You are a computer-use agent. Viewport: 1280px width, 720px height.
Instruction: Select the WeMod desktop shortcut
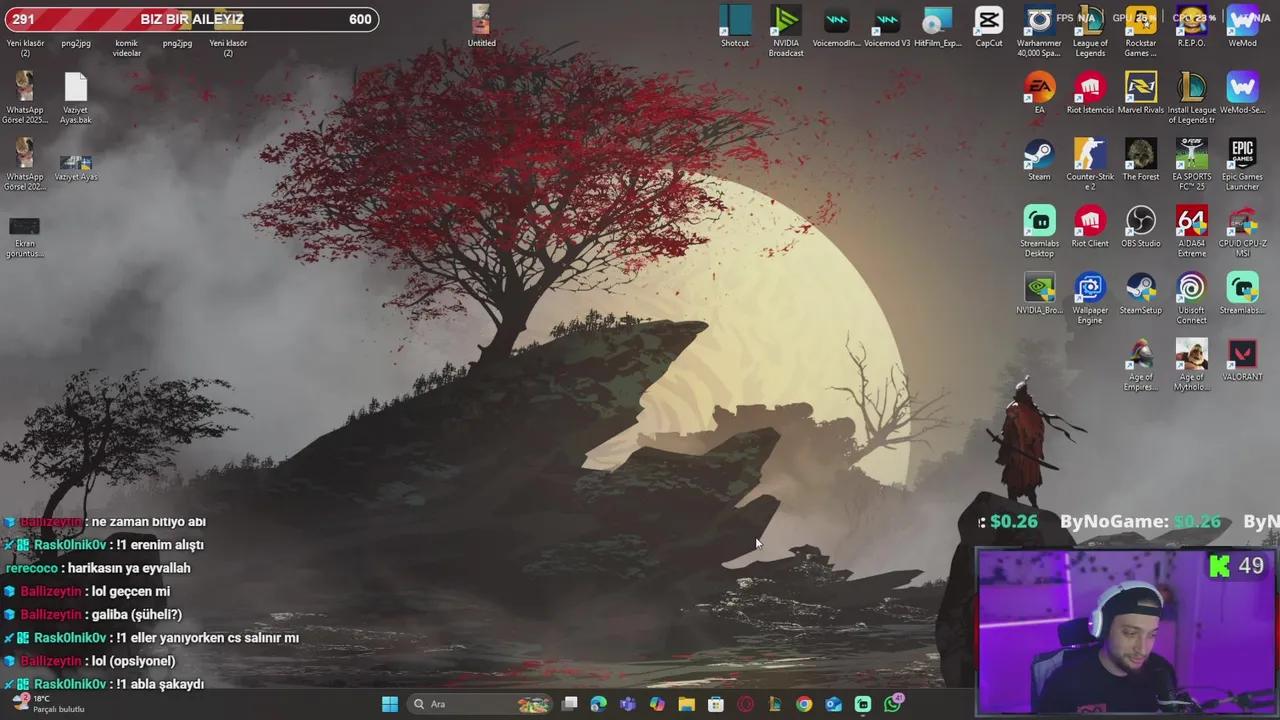tap(1242, 27)
